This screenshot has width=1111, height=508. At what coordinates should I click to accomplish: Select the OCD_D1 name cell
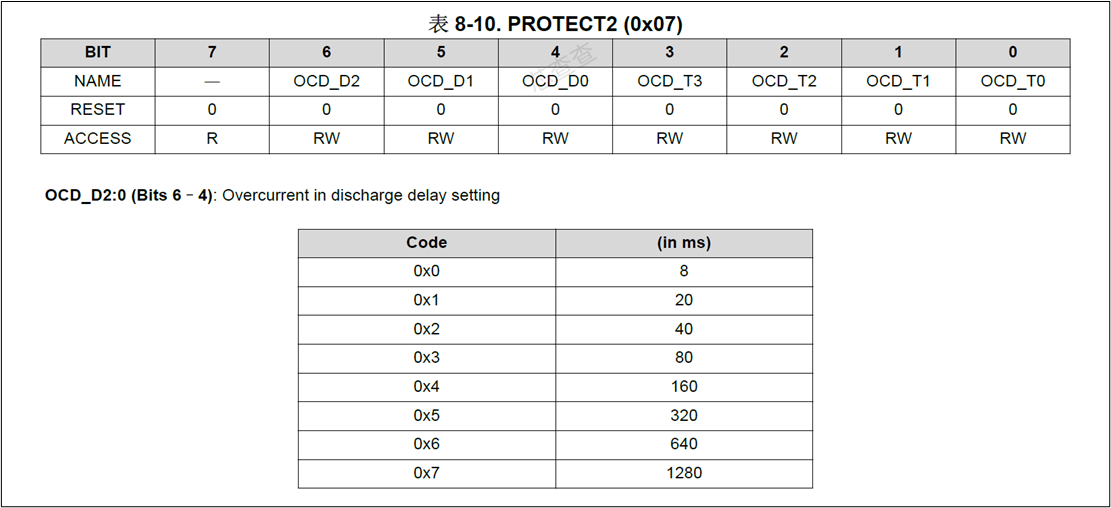pos(441,81)
